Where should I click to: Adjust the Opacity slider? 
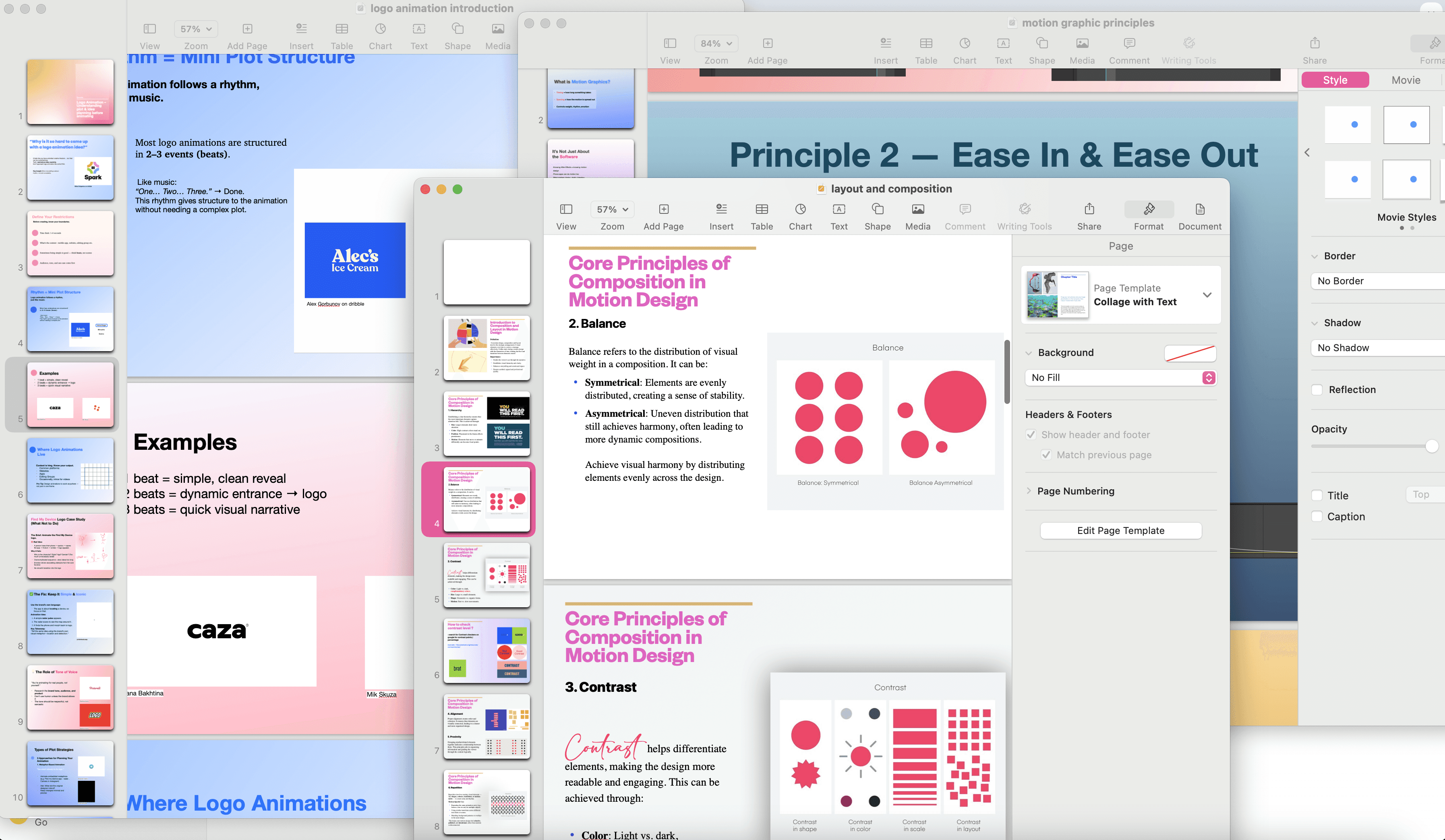point(1432,446)
